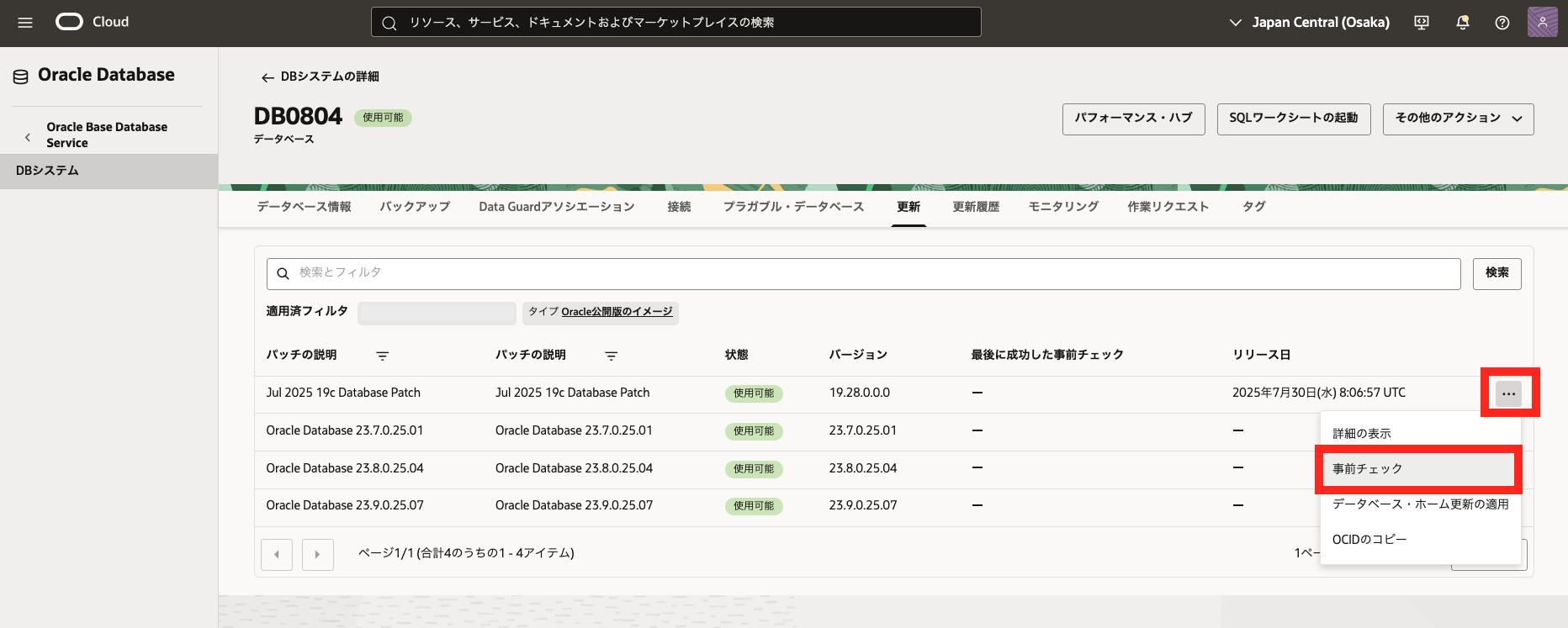Screen dimensions: 1568x628
Task: Collapse Oracle Base Database Service sidebar section
Action: 28,136
